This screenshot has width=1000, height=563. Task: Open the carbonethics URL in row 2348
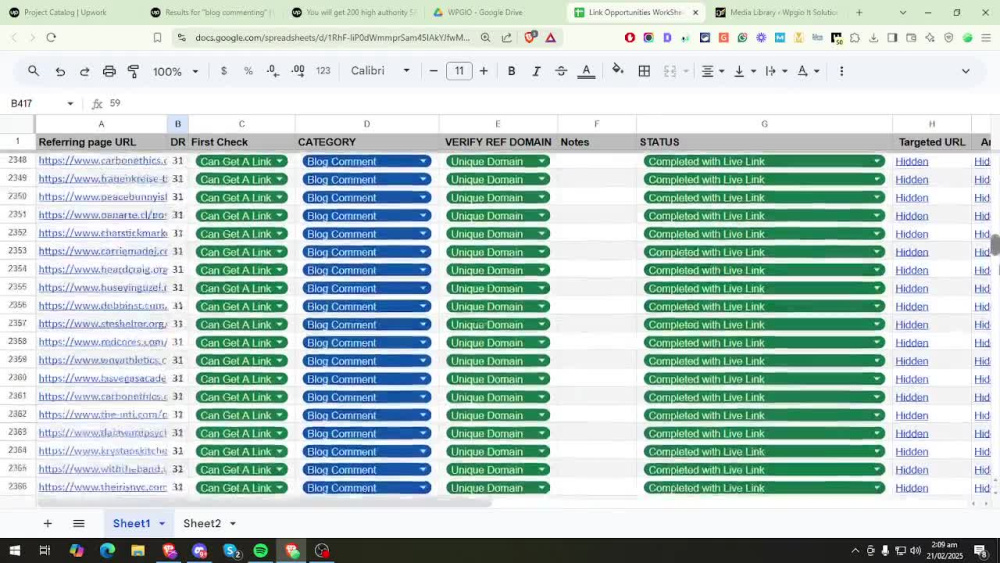click(x=103, y=161)
